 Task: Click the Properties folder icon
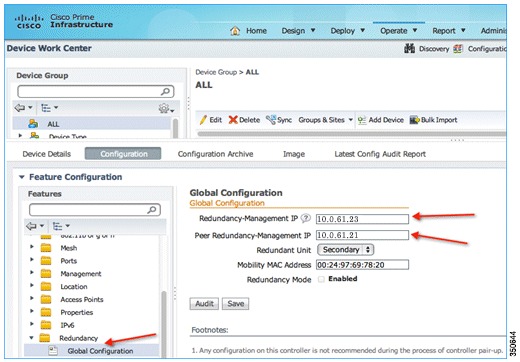(46, 312)
